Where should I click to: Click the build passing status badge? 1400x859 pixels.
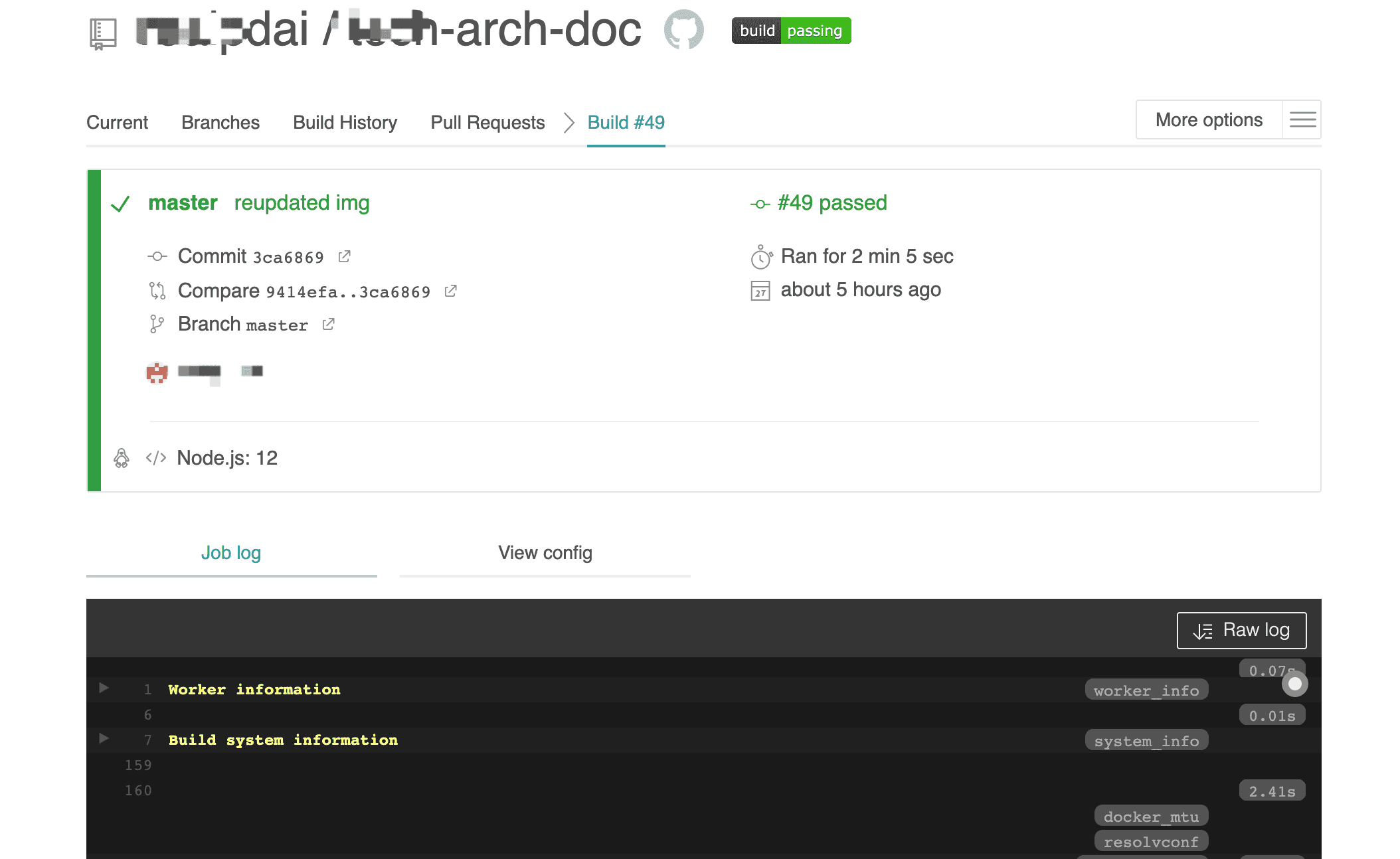pyautogui.click(x=791, y=31)
